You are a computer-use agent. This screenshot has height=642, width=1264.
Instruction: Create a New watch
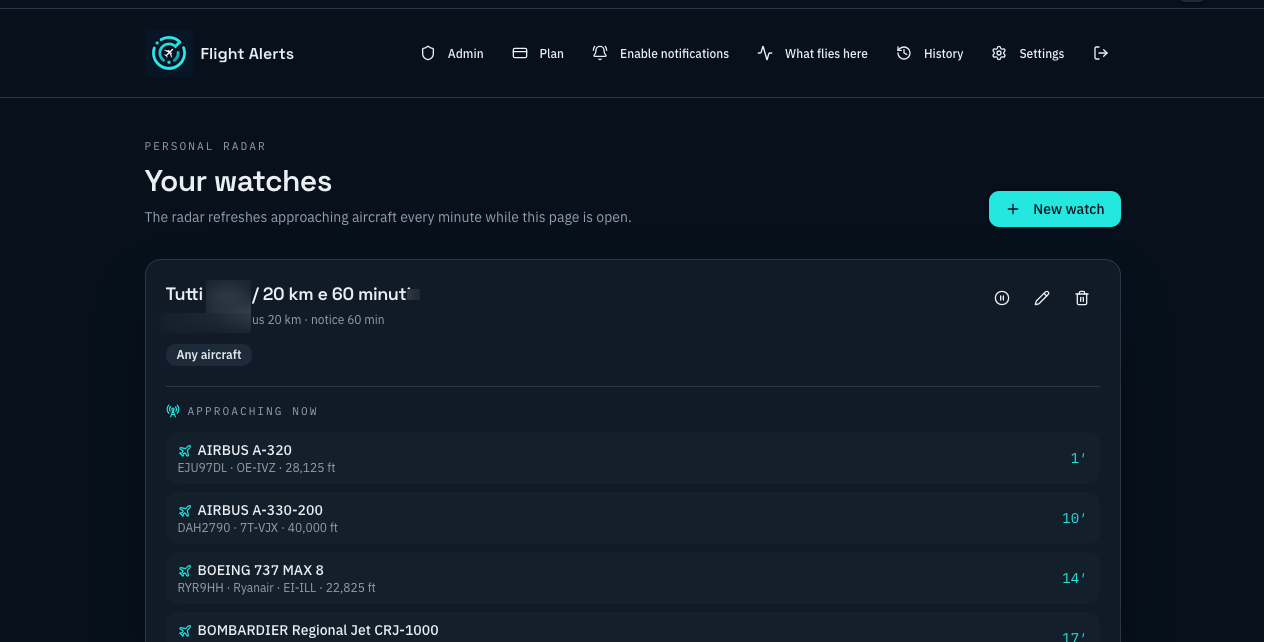point(1055,209)
